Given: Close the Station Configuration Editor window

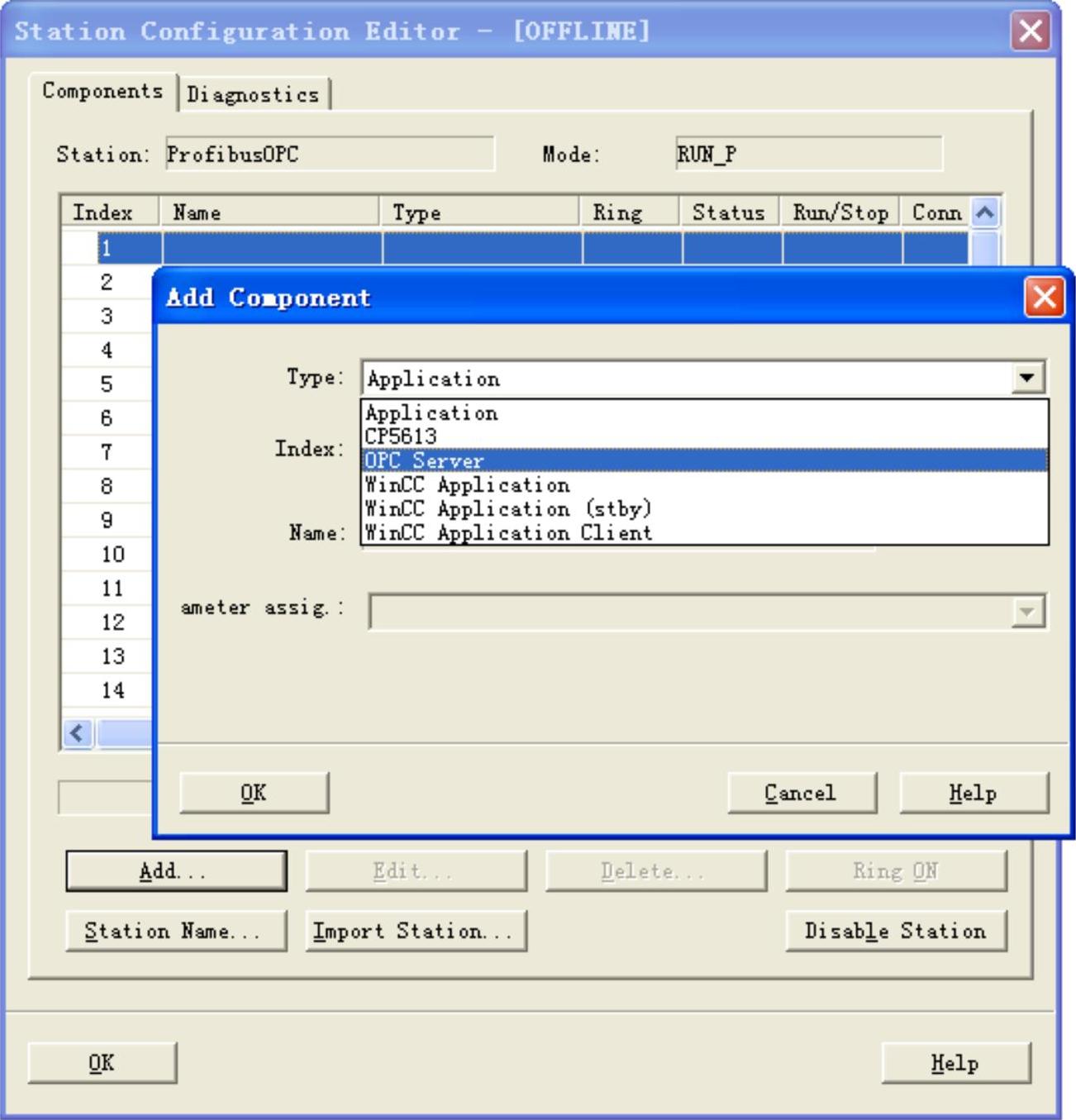Looking at the screenshot, I should point(1031,31).
